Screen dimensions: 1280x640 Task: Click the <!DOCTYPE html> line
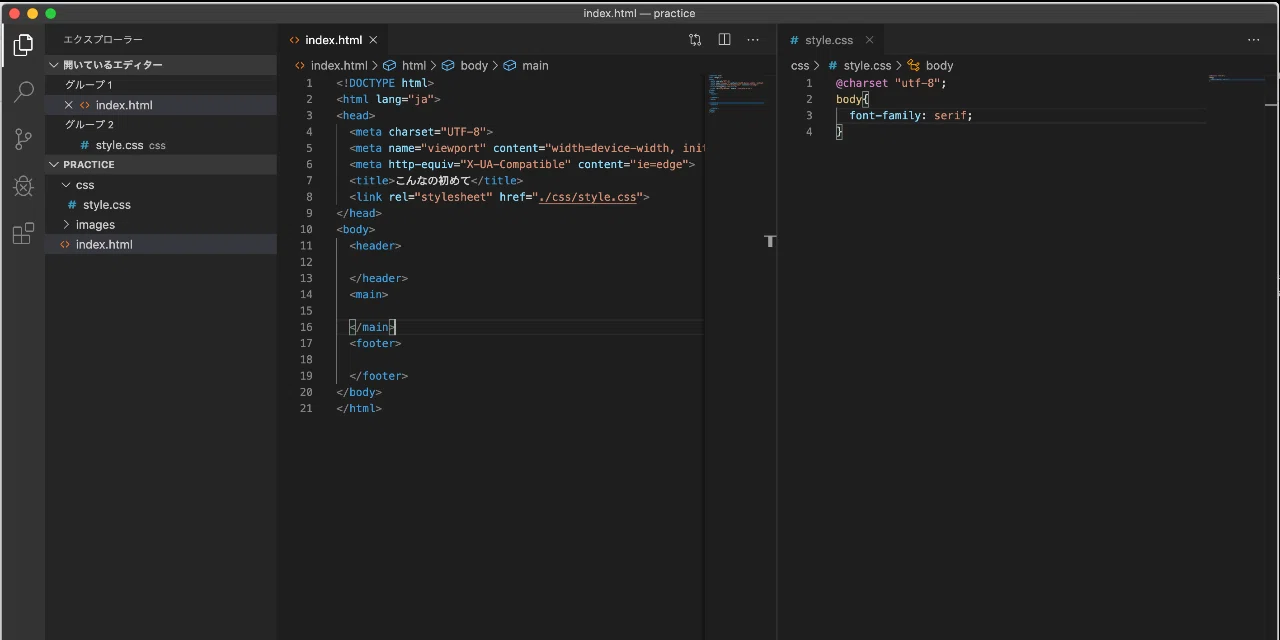[x=385, y=83]
